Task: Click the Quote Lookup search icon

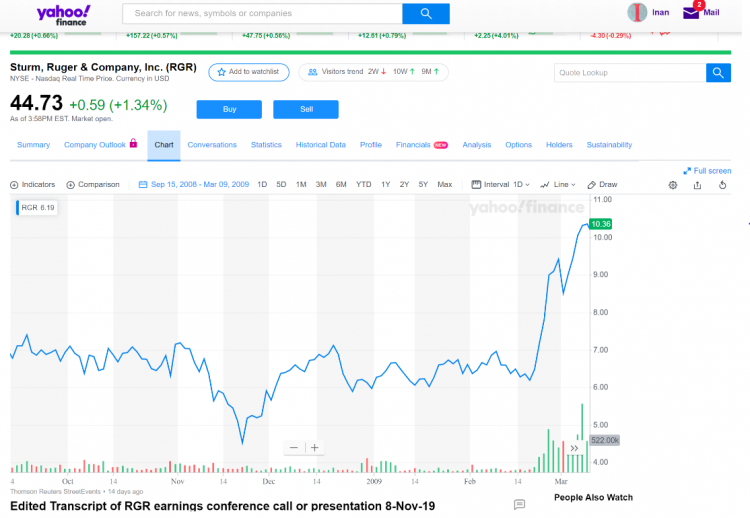Action: click(x=718, y=73)
